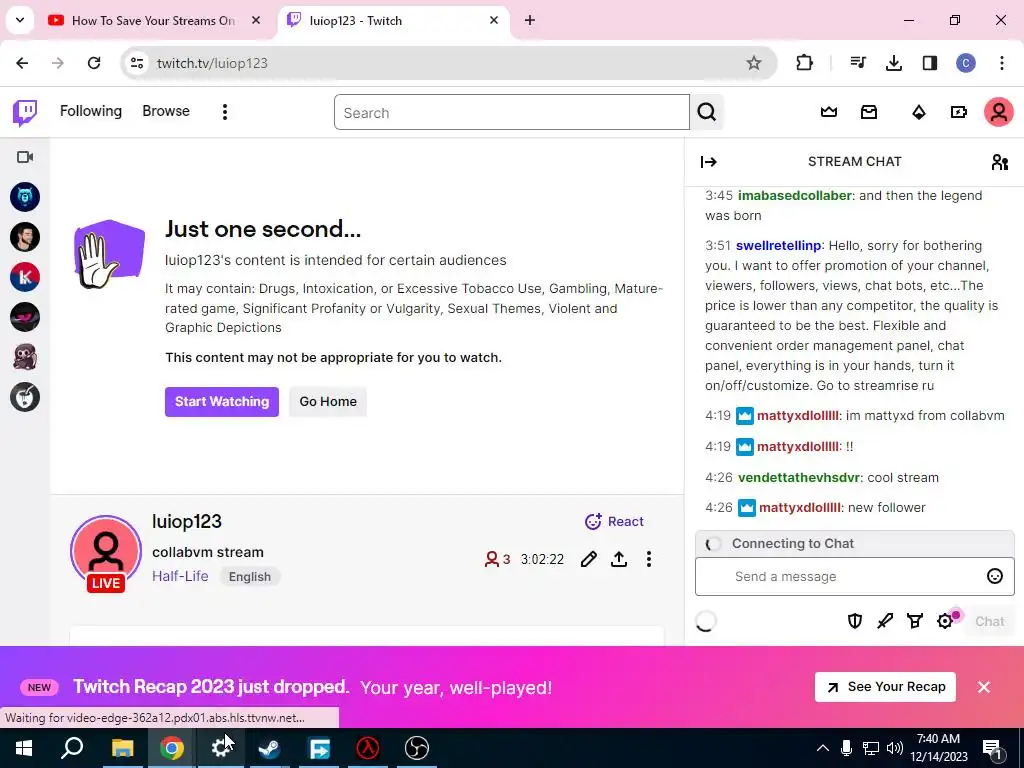The image size is (1024, 768).
Task: Open Half-Life lambda icon in taskbar
Action: click(x=368, y=748)
